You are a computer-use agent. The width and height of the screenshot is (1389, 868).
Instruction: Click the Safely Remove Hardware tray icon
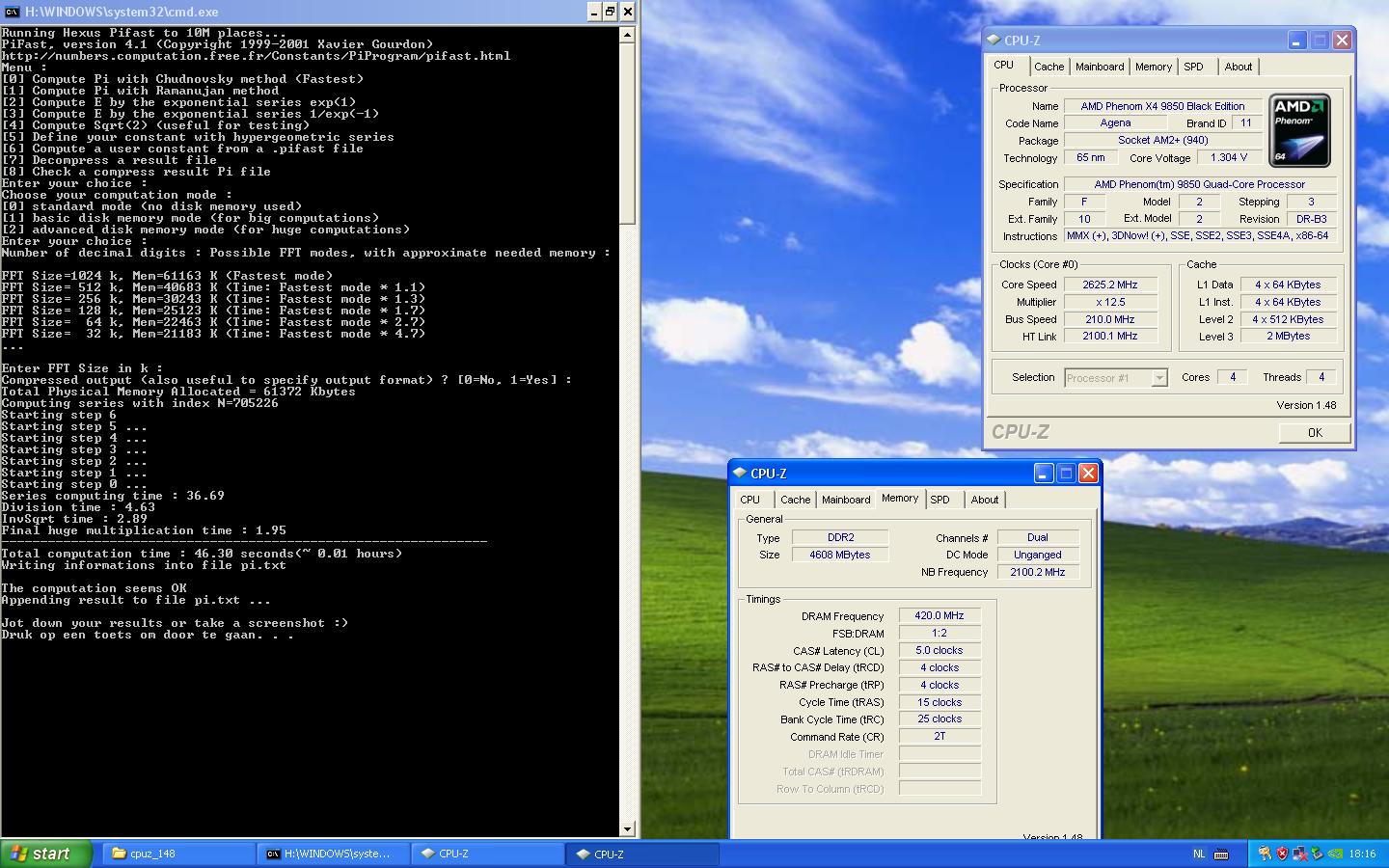pos(1318,854)
